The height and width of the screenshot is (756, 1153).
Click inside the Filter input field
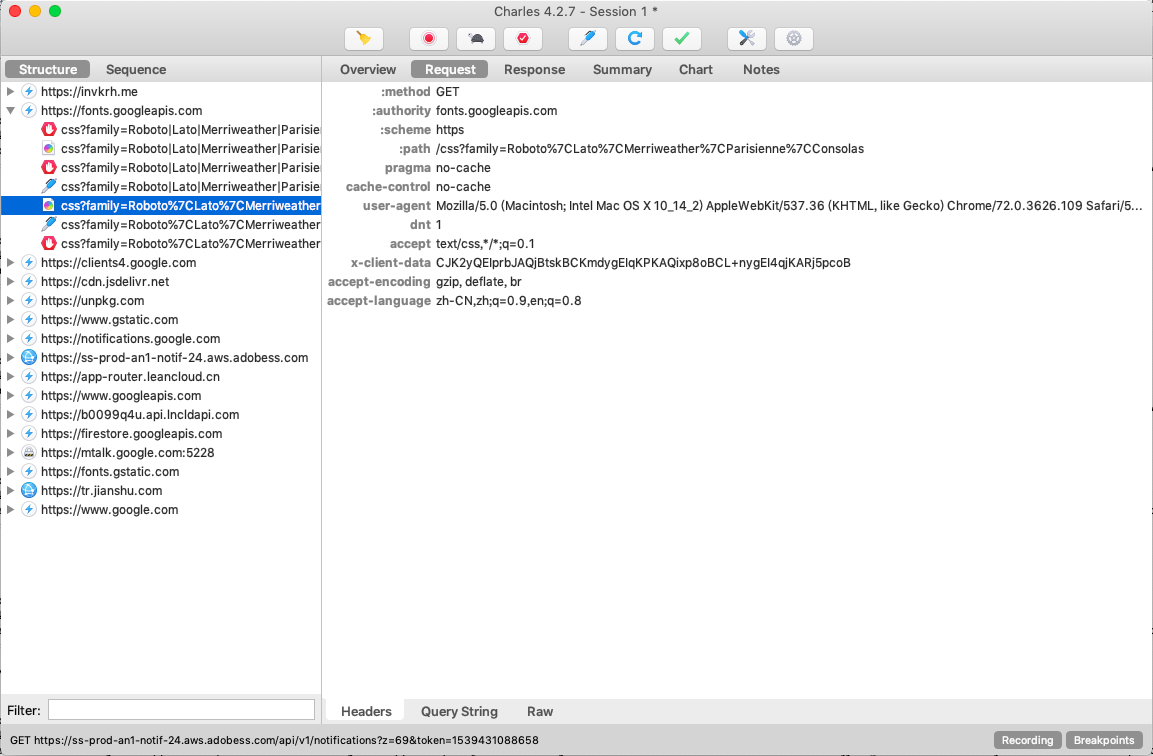point(180,708)
